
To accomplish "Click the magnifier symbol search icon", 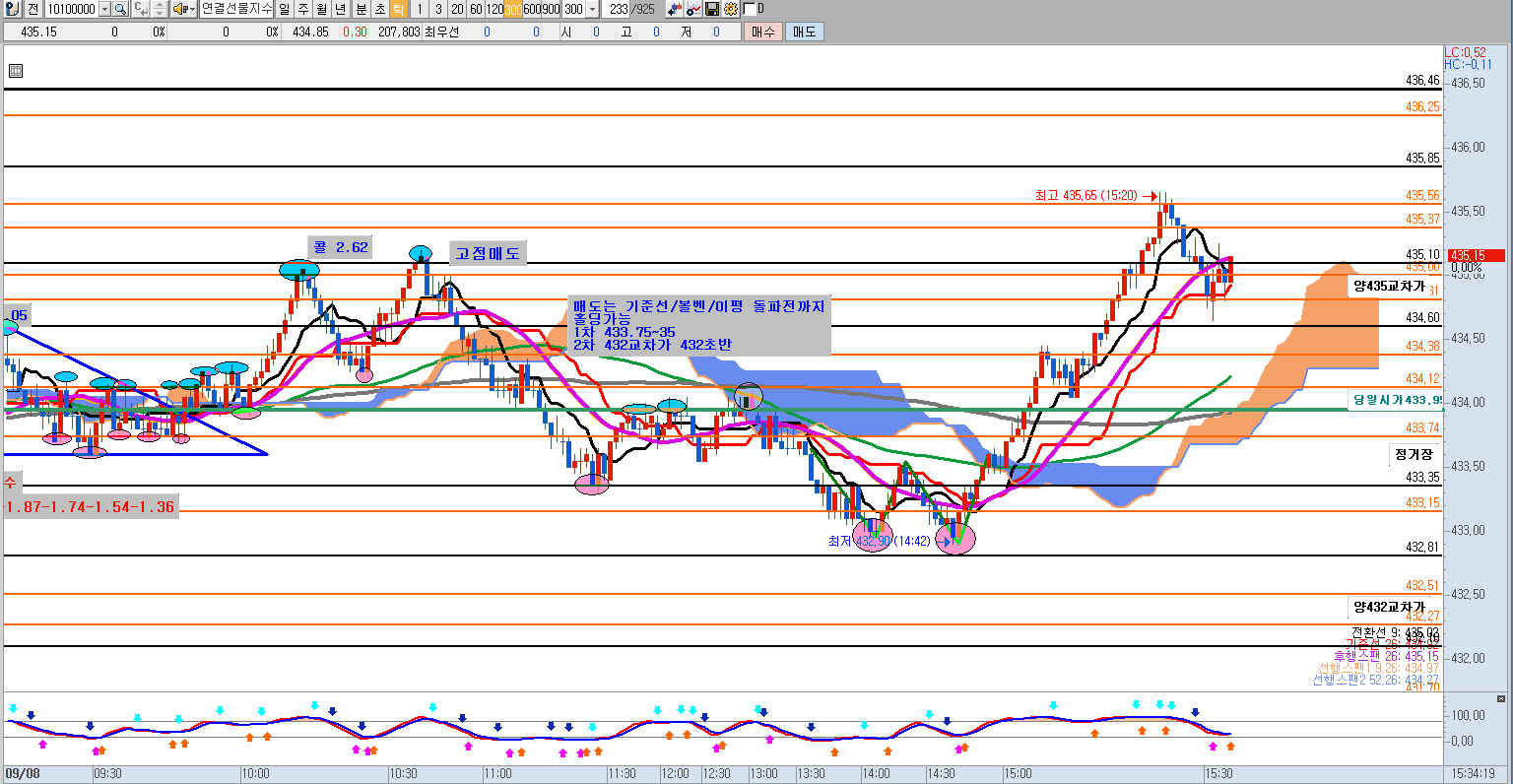I will pos(120,9).
